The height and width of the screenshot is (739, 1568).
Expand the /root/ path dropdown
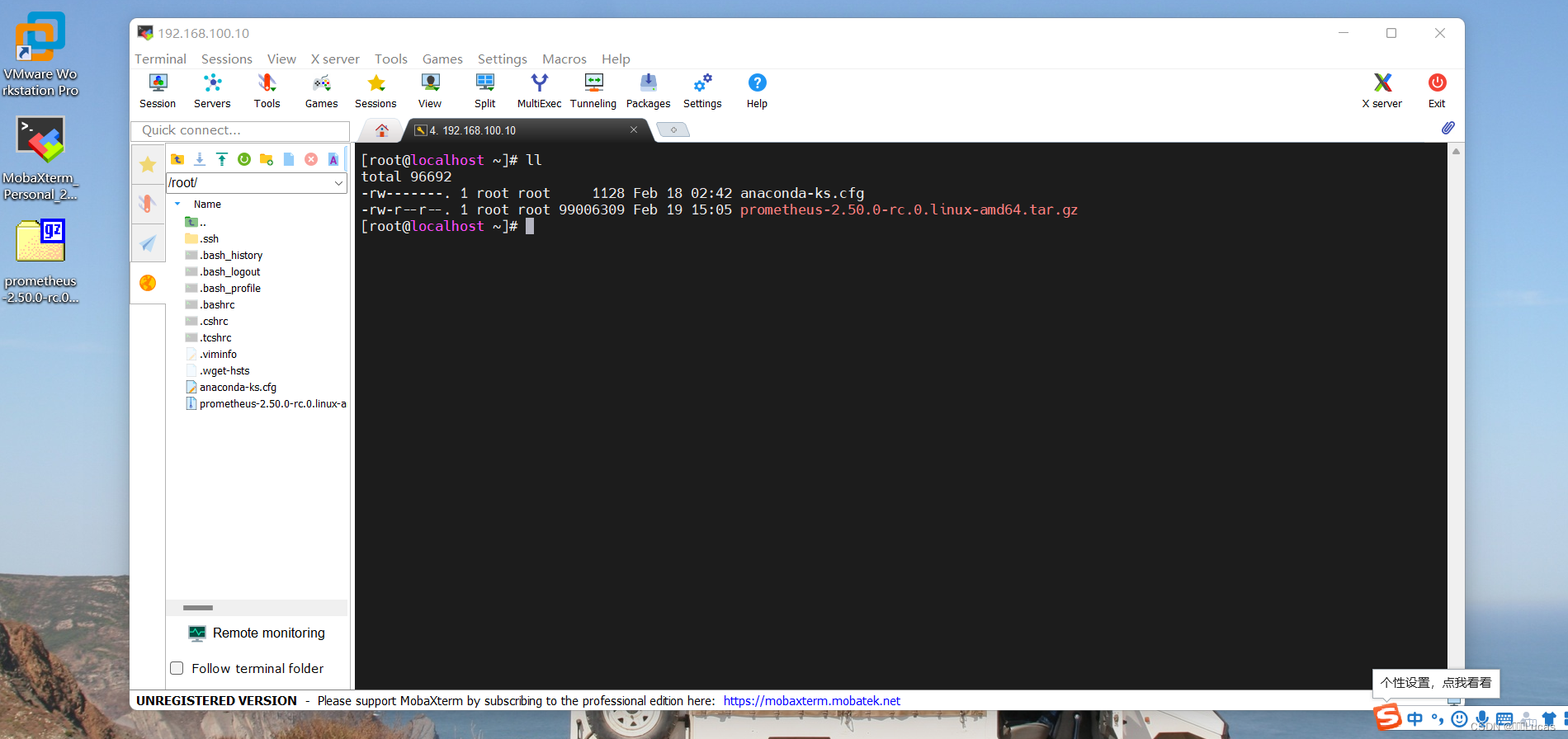click(x=338, y=183)
